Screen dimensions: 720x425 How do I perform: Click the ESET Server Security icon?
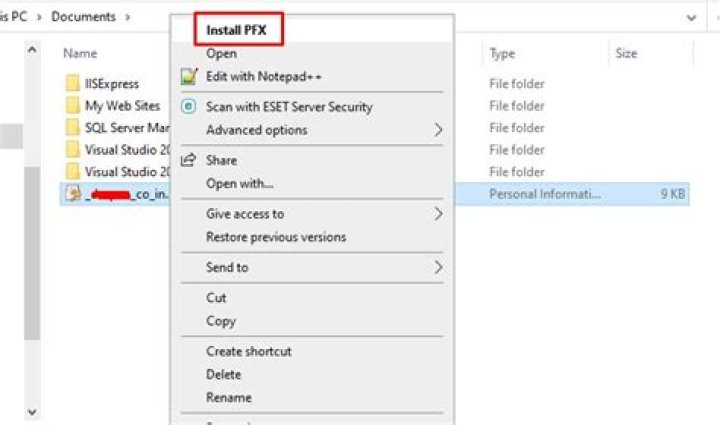188,107
